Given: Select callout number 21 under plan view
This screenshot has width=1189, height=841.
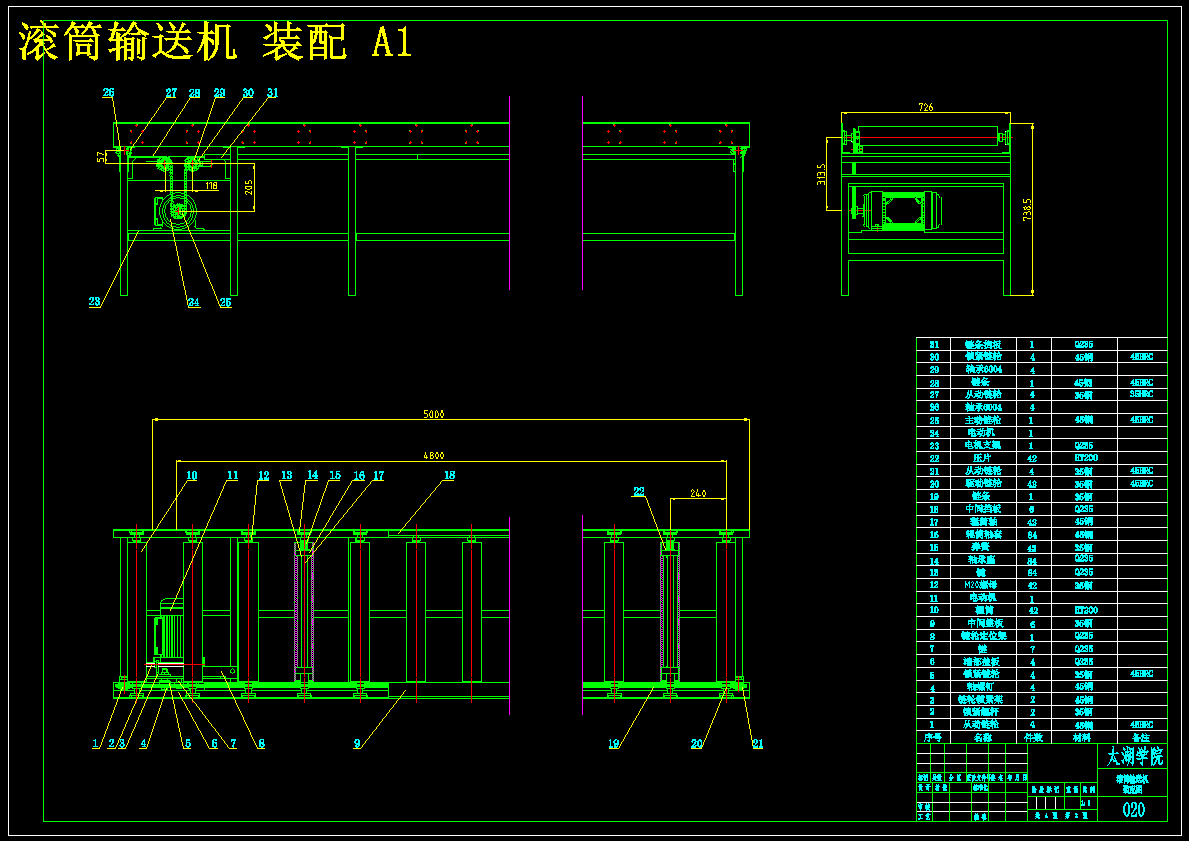Looking at the screenshot, I should click(x=758, y=744).
